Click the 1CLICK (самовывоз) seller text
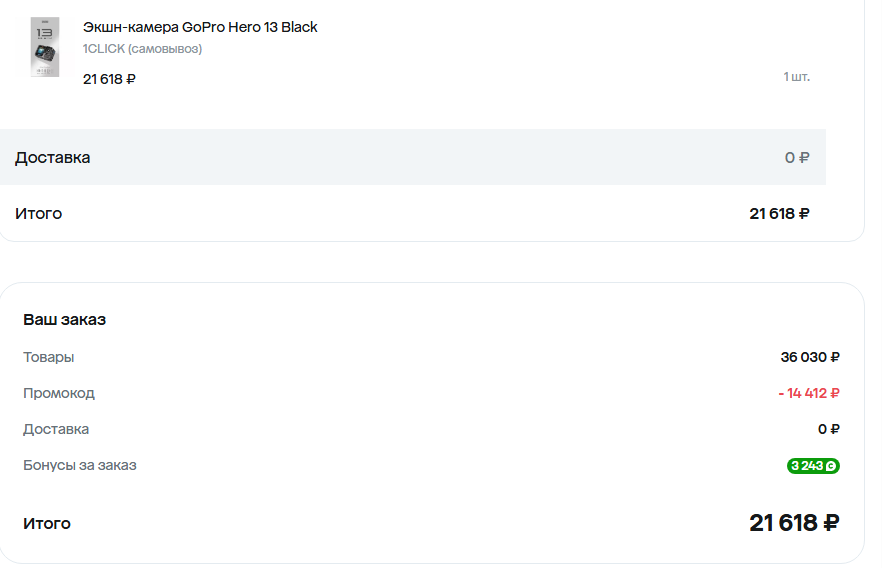This screenshot has width=882, height=568. coord(142,49)
